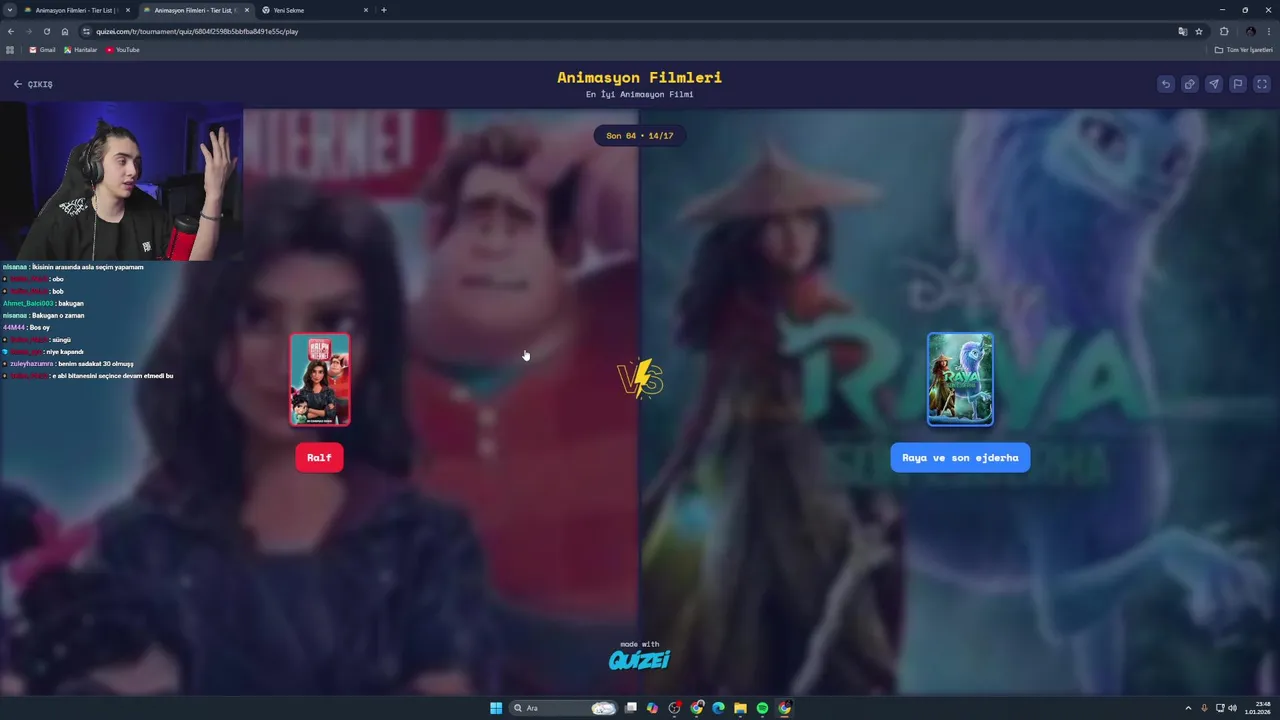Click the En İyi Animasyon Filmi subtitle

639,94
